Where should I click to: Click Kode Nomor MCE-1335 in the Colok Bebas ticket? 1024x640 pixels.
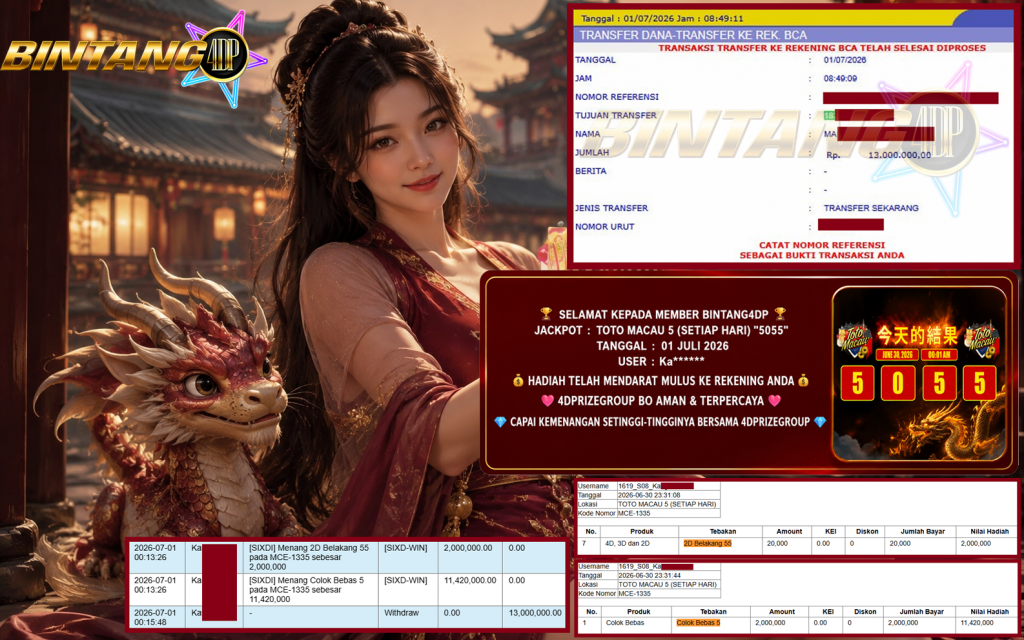(634, 594)
